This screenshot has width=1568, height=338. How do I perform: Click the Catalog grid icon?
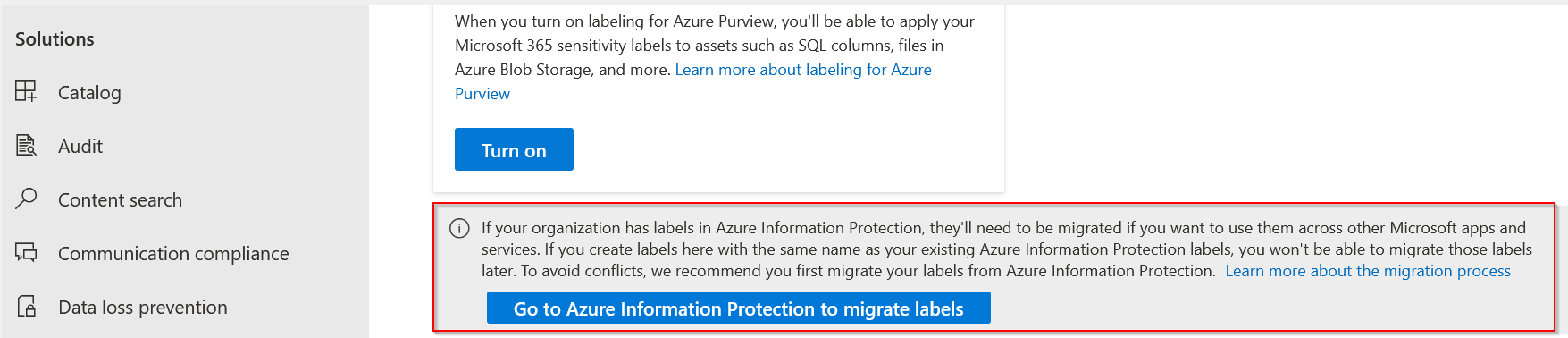click(x=26, y=91)
